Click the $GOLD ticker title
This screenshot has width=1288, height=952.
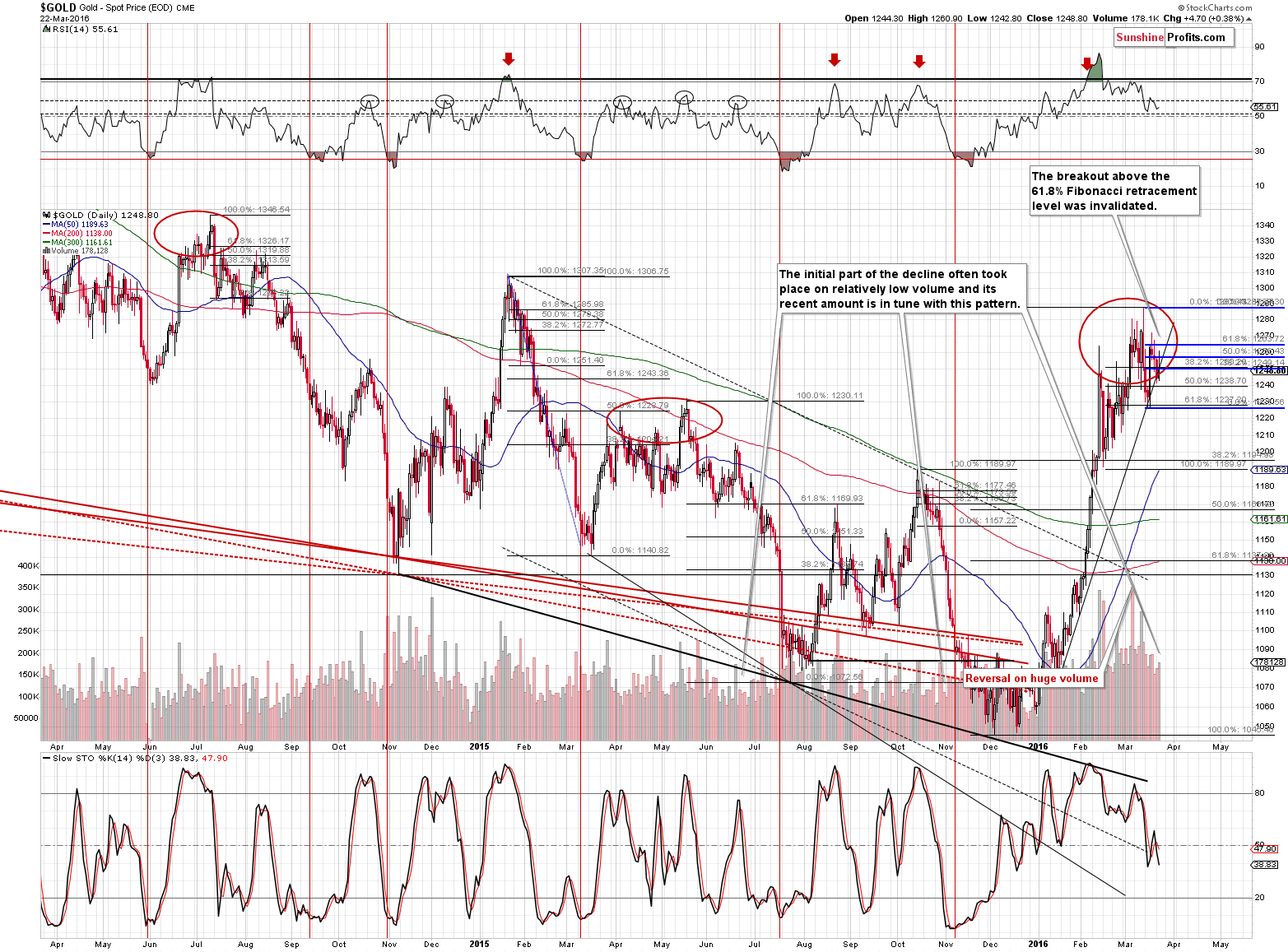pyautogui.click(x=58, y=7)
